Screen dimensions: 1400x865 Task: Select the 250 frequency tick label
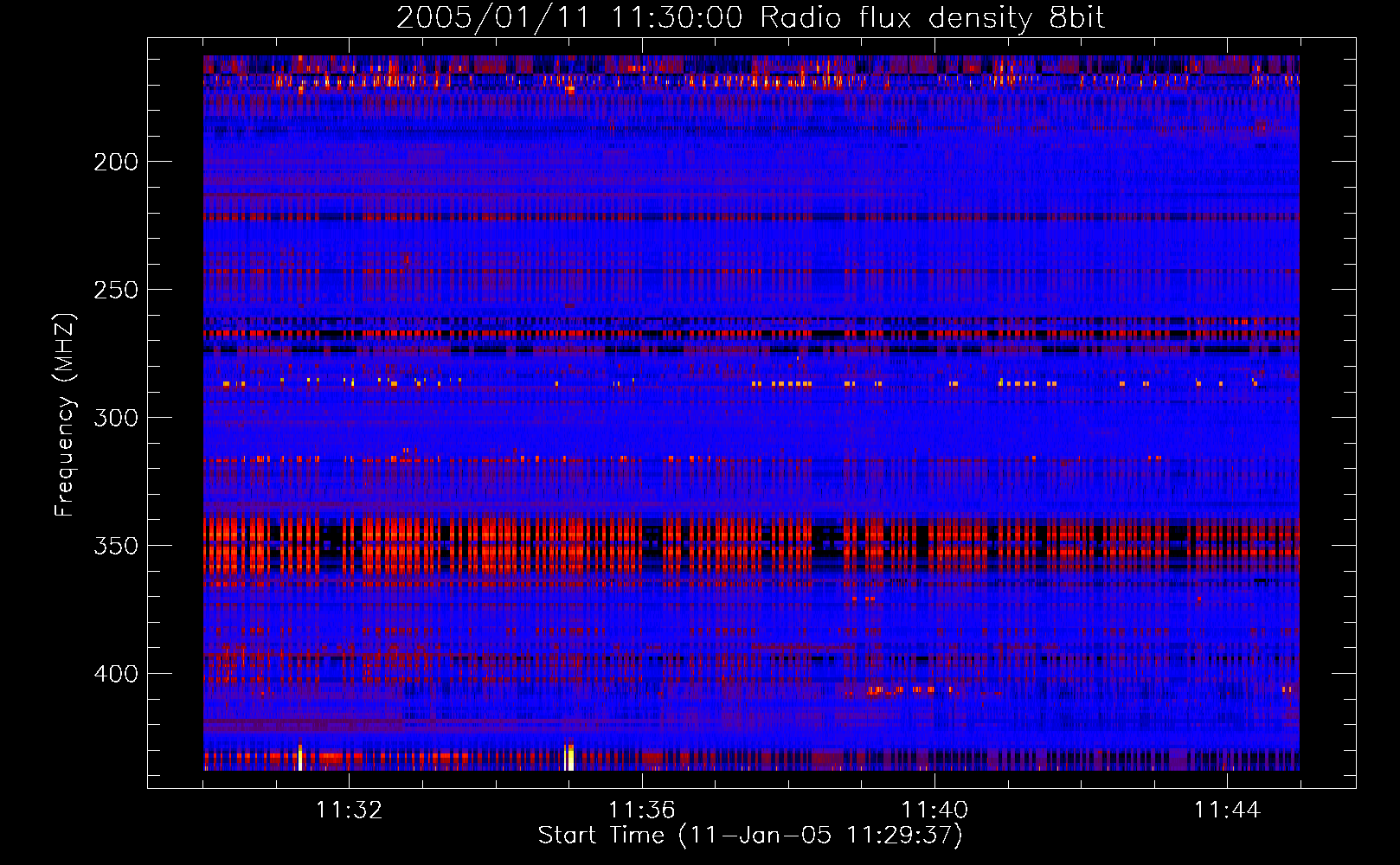click(x=116, y=290)
